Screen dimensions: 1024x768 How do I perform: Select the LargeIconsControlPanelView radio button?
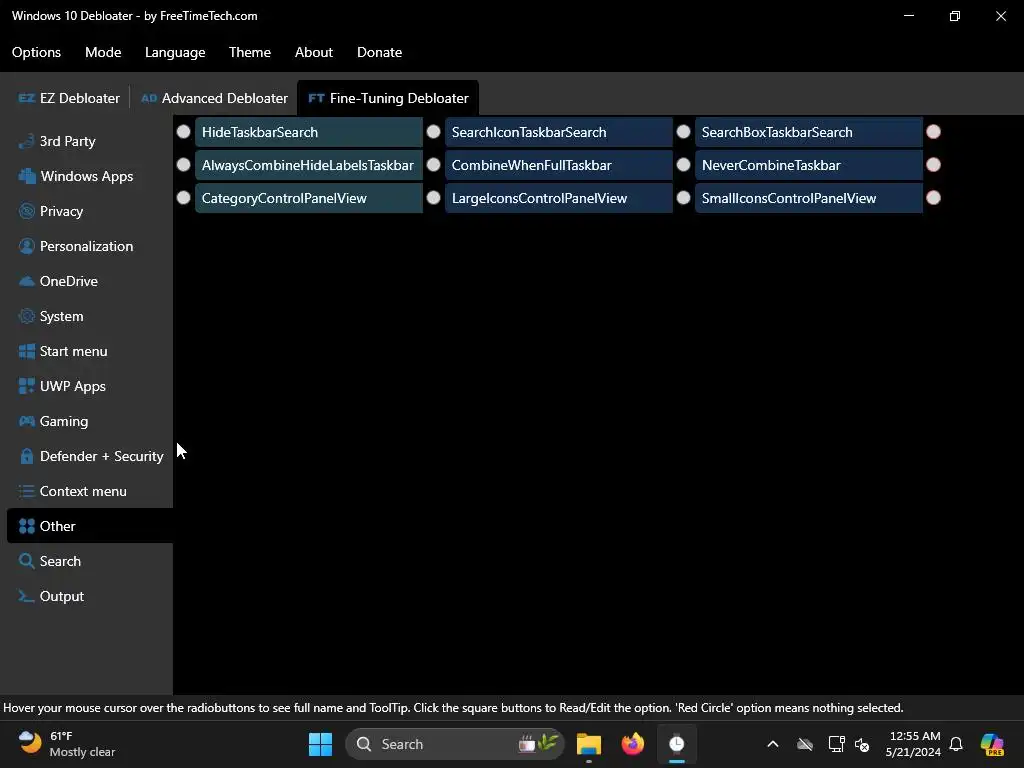(x=434, y=197)
